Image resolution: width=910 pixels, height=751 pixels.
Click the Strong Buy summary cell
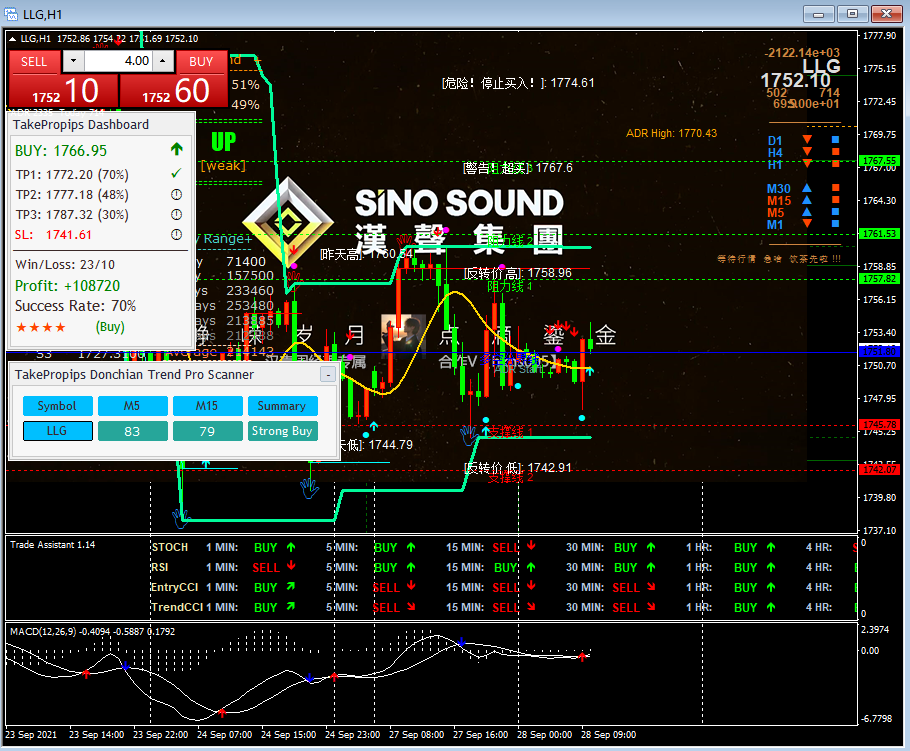[282, 431]
